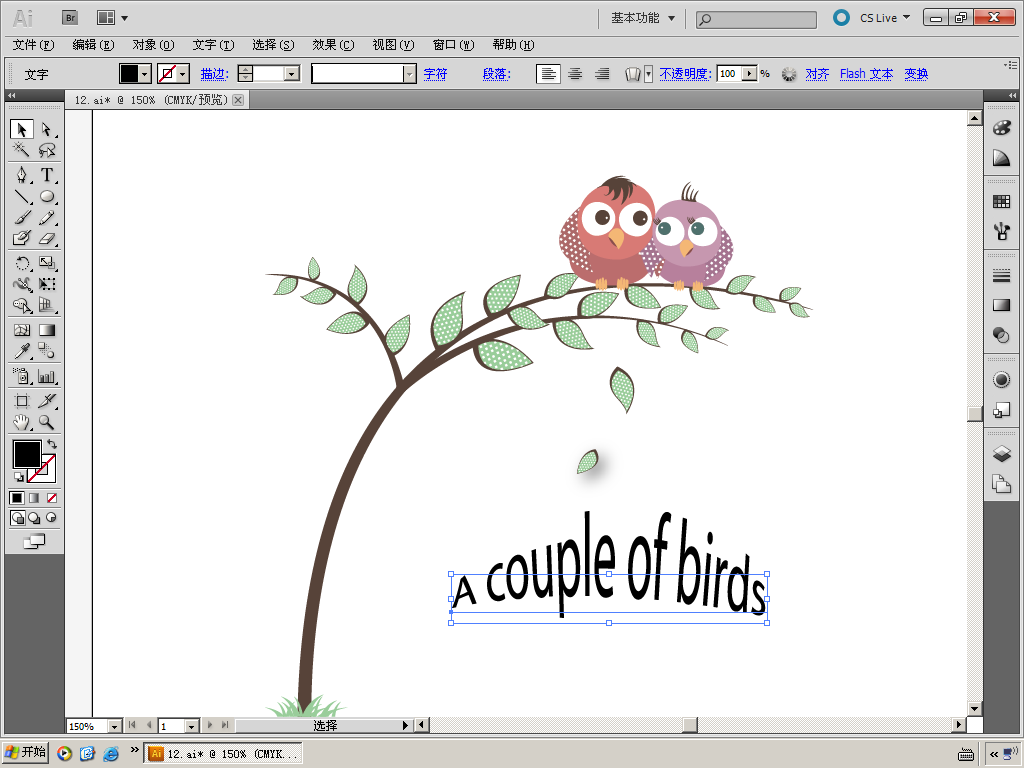The image size is (1024, 768).
Task: Click the 不透明度 opacity link
Action: pyautogui.click(x=685, y=74)
